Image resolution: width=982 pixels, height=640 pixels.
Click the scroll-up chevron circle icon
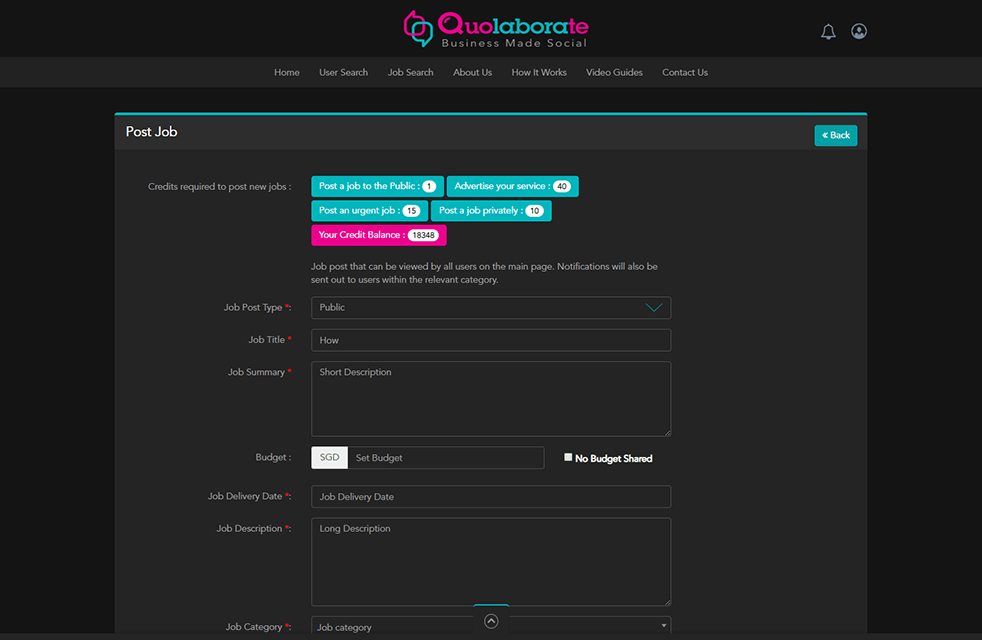491,621
